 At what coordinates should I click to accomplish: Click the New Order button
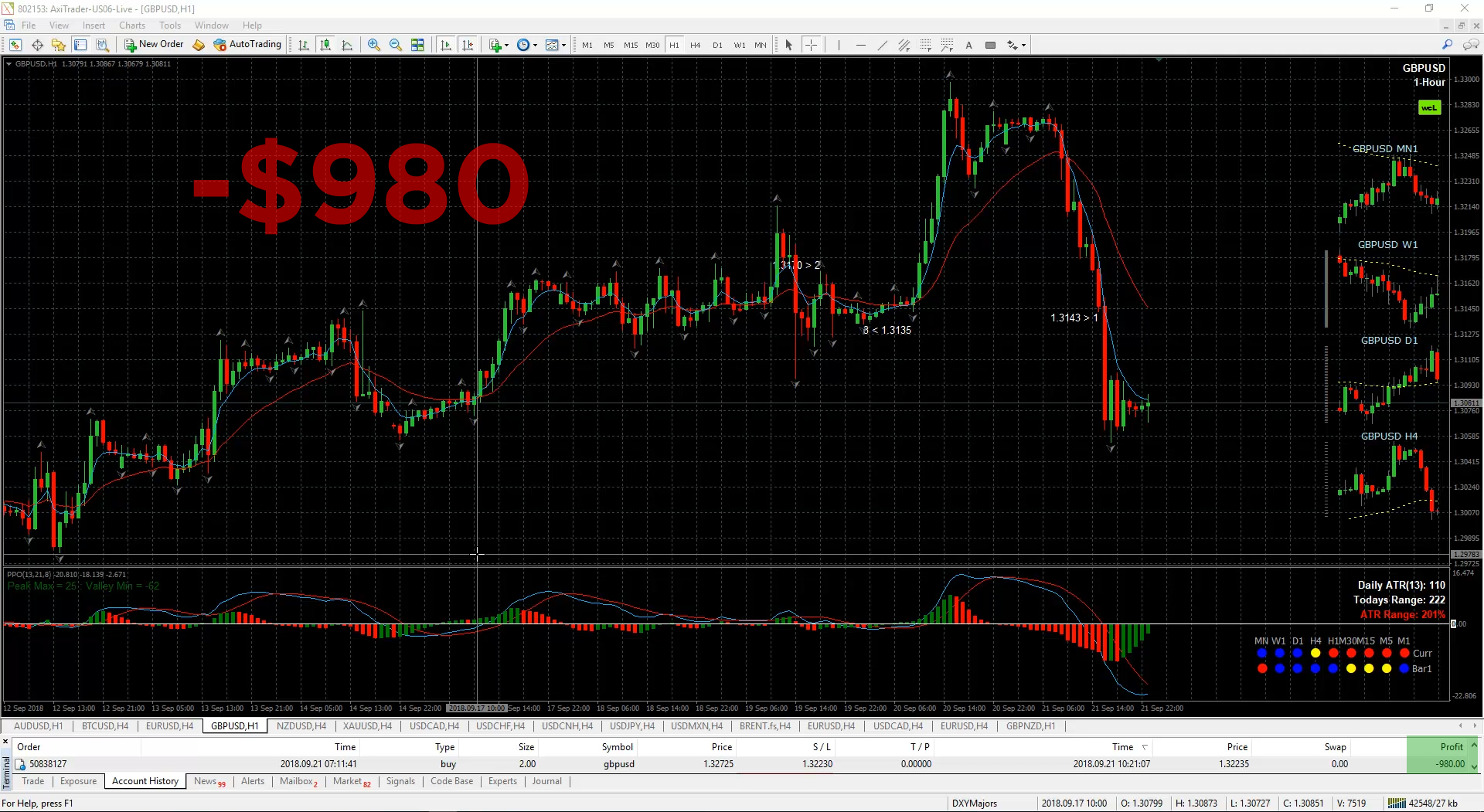[x=154, y=45]
